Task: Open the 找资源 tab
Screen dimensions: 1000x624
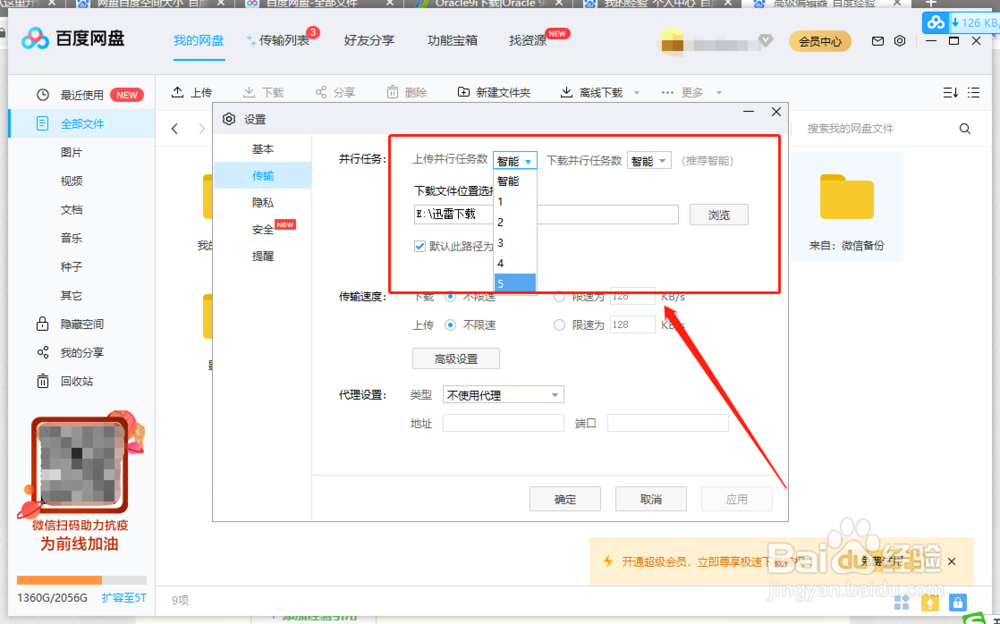Action: 527,41
